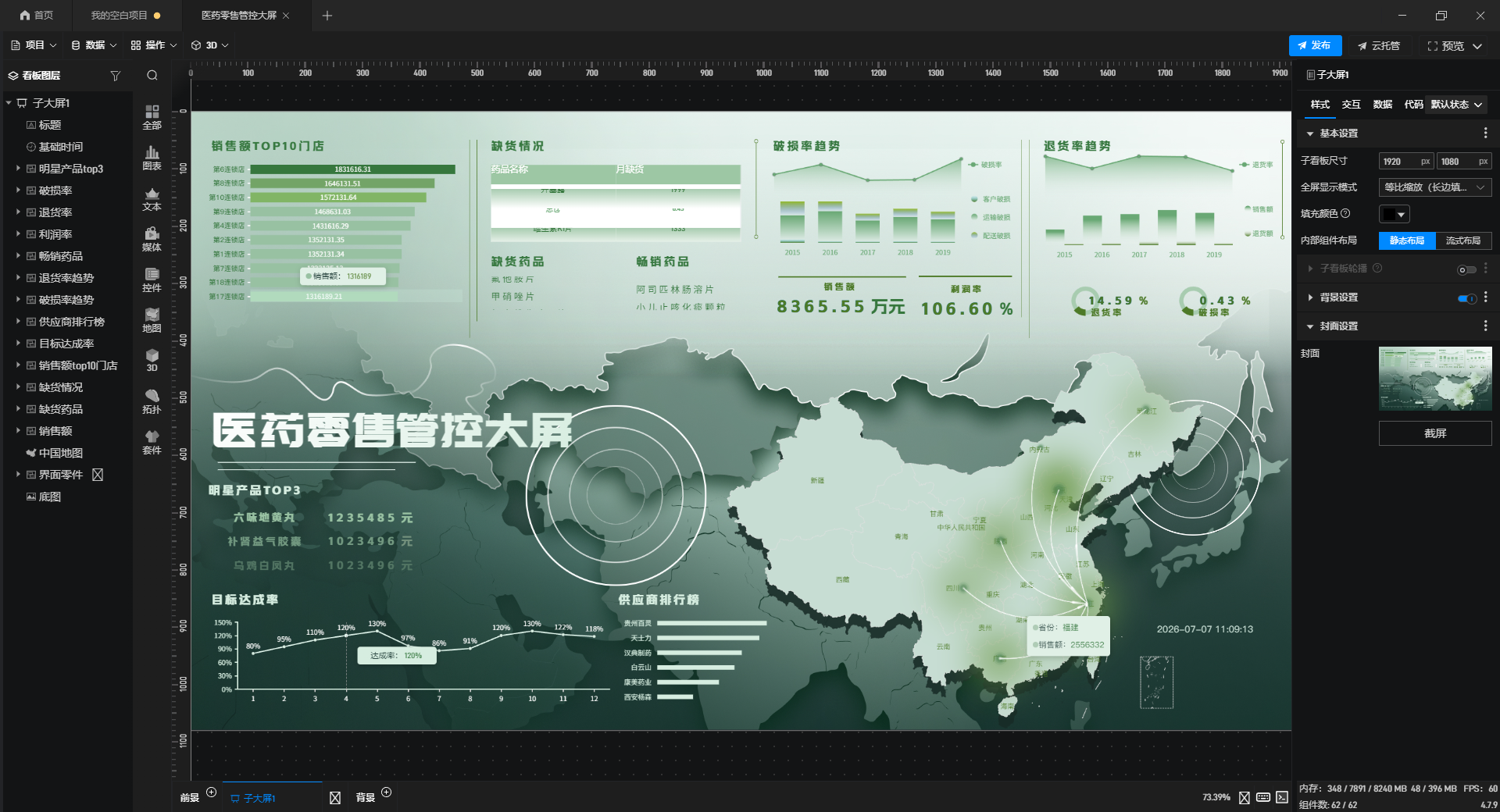This screenshot has height=812, width=1500.
Task: Toggle the 背景设置 background switch
Action: point(1467,298)
